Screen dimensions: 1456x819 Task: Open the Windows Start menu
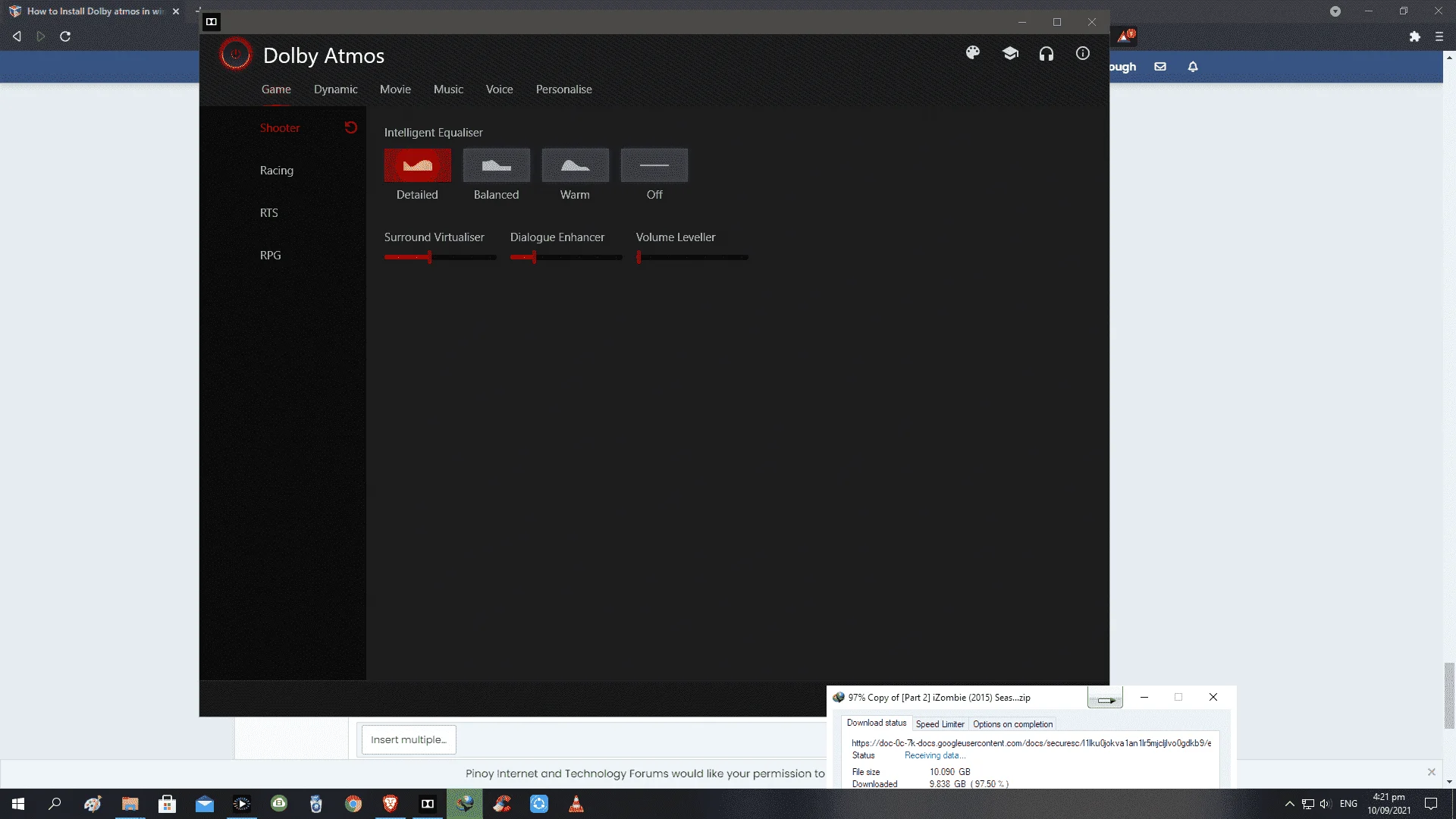[18, 804]
